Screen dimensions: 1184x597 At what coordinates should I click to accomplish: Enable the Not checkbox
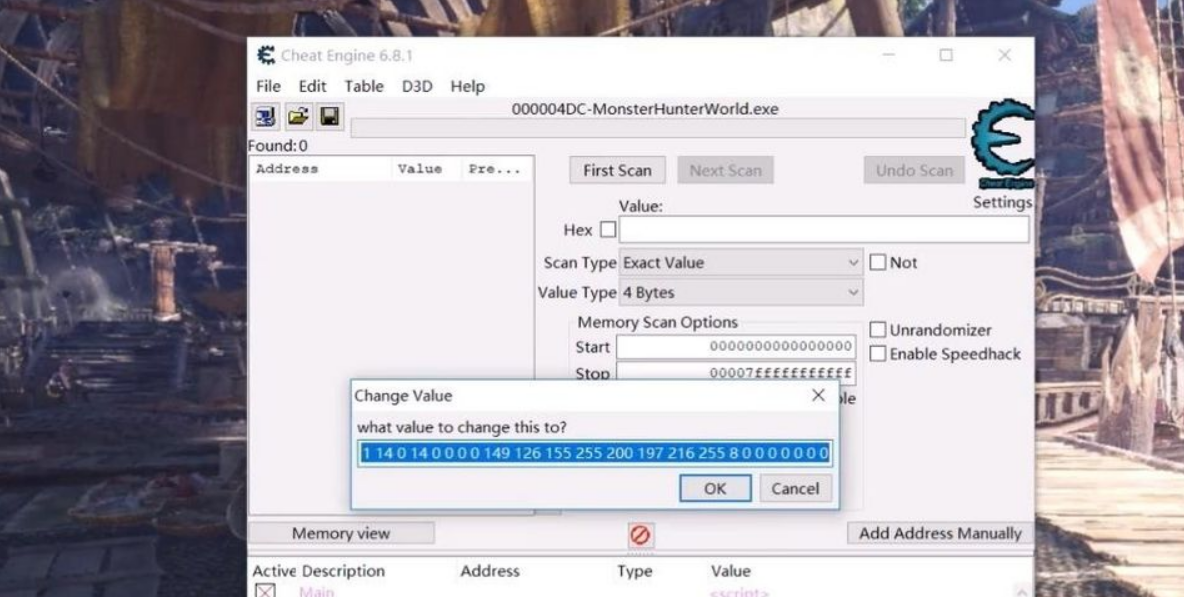[x=877, y=263]
